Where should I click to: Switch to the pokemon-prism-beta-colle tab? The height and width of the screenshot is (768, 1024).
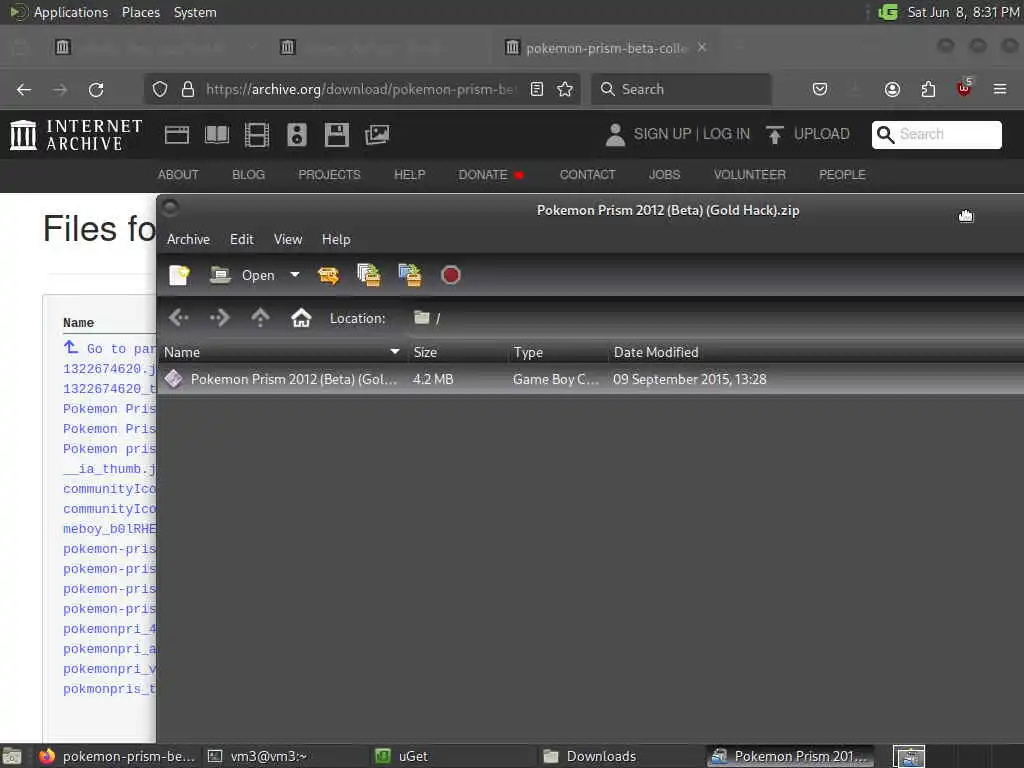point(605,48)
